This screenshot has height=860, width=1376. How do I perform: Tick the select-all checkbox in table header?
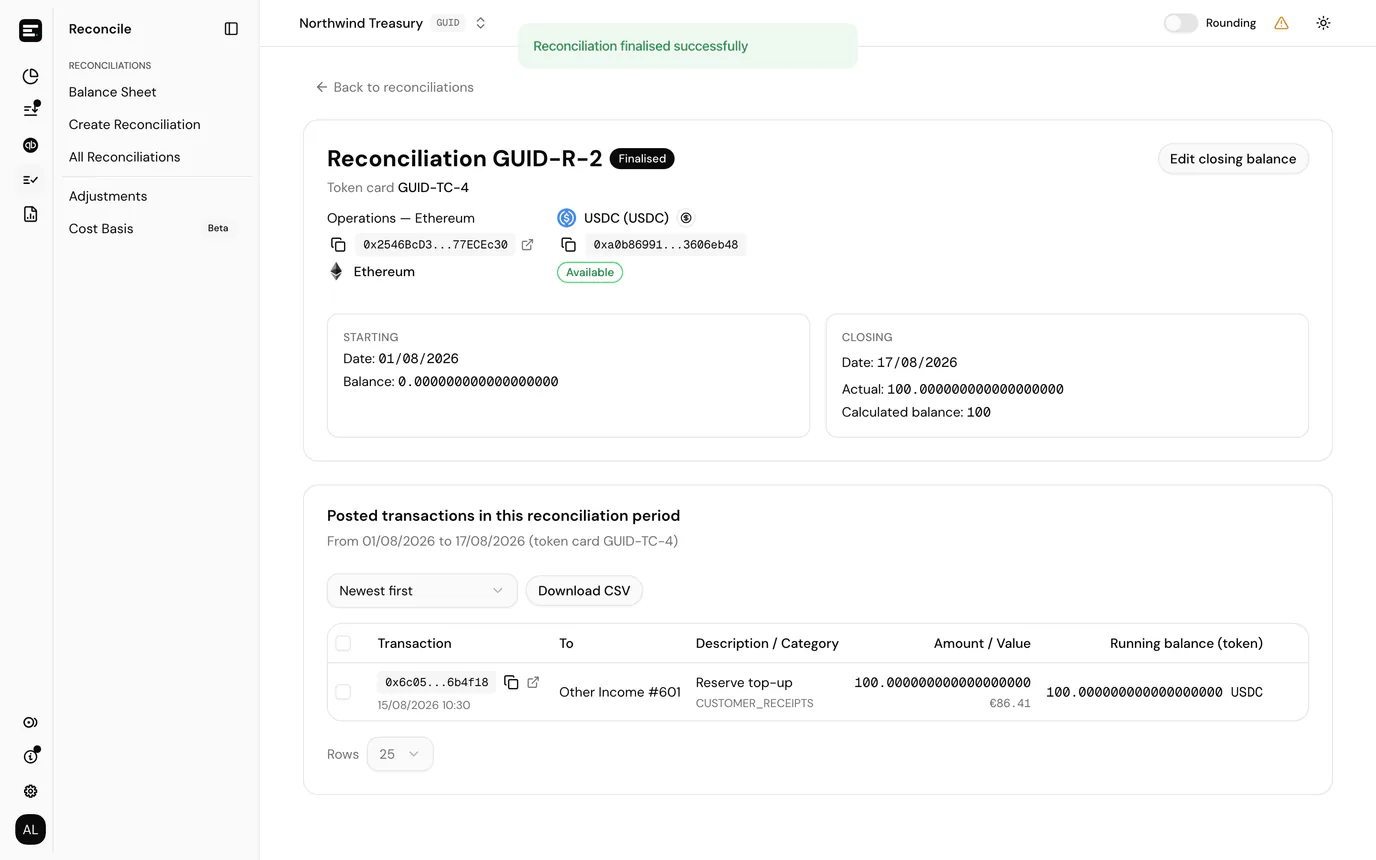pos(343,643)
